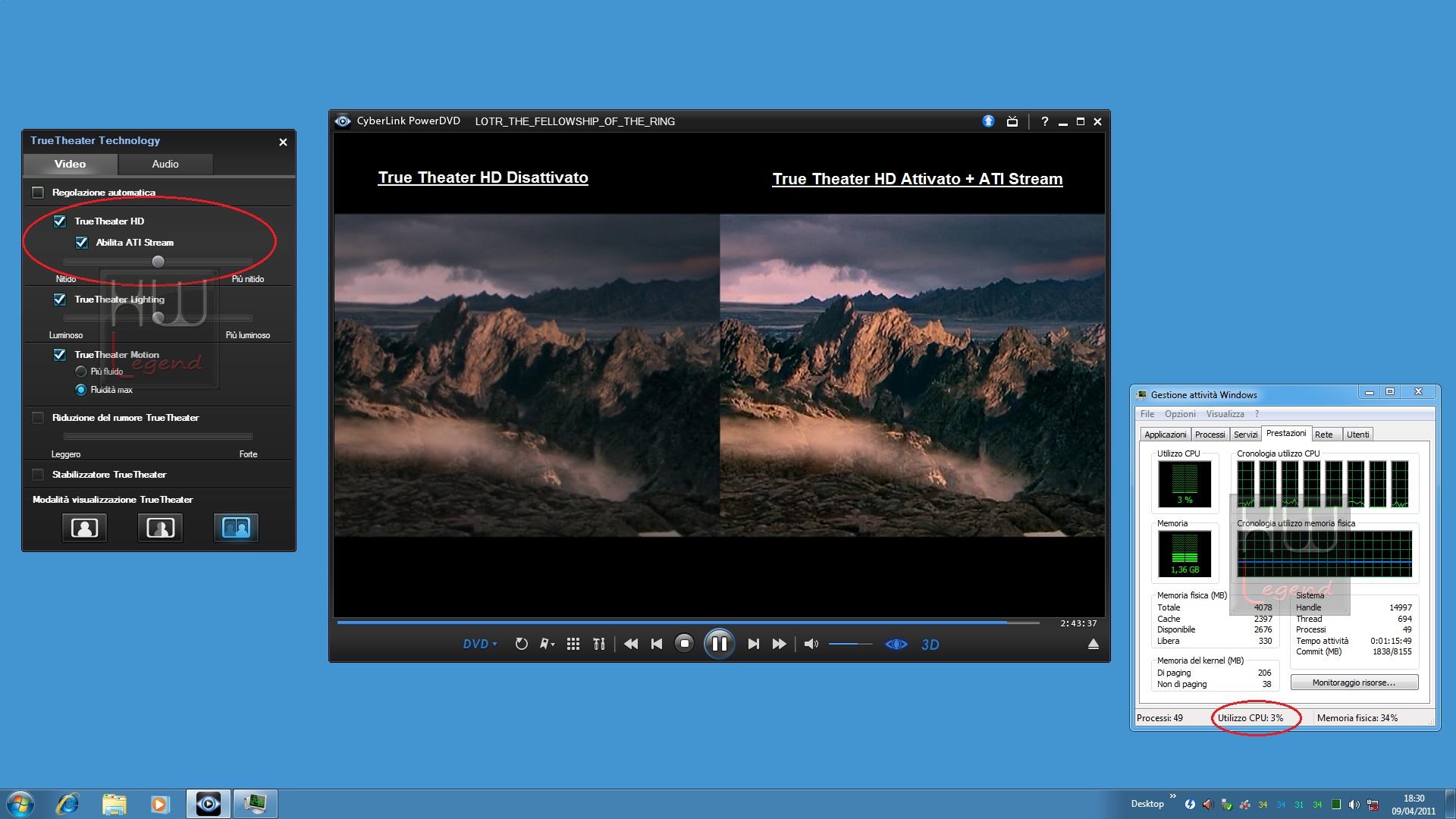Click the fast forward button
Viewport: 1456px width, 819px height.
click(779, 644)
